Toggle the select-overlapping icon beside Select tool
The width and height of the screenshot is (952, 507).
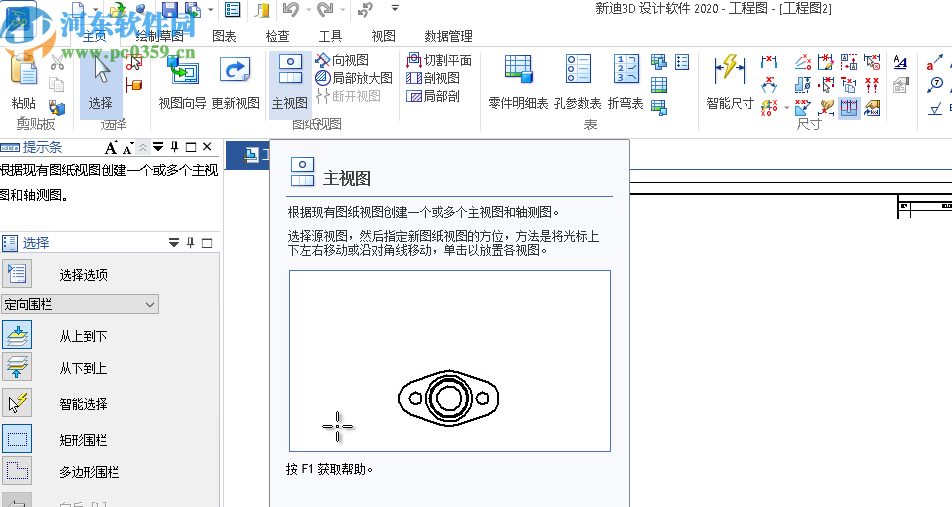pyautogui.click(x=134, y=62)
